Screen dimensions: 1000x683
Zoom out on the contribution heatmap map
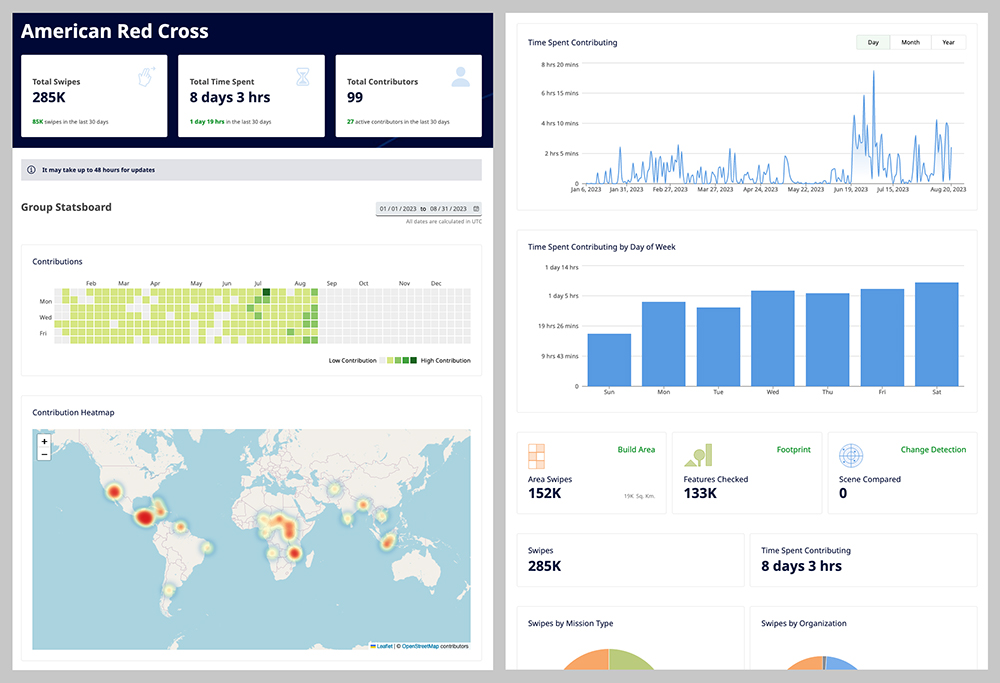44,454
